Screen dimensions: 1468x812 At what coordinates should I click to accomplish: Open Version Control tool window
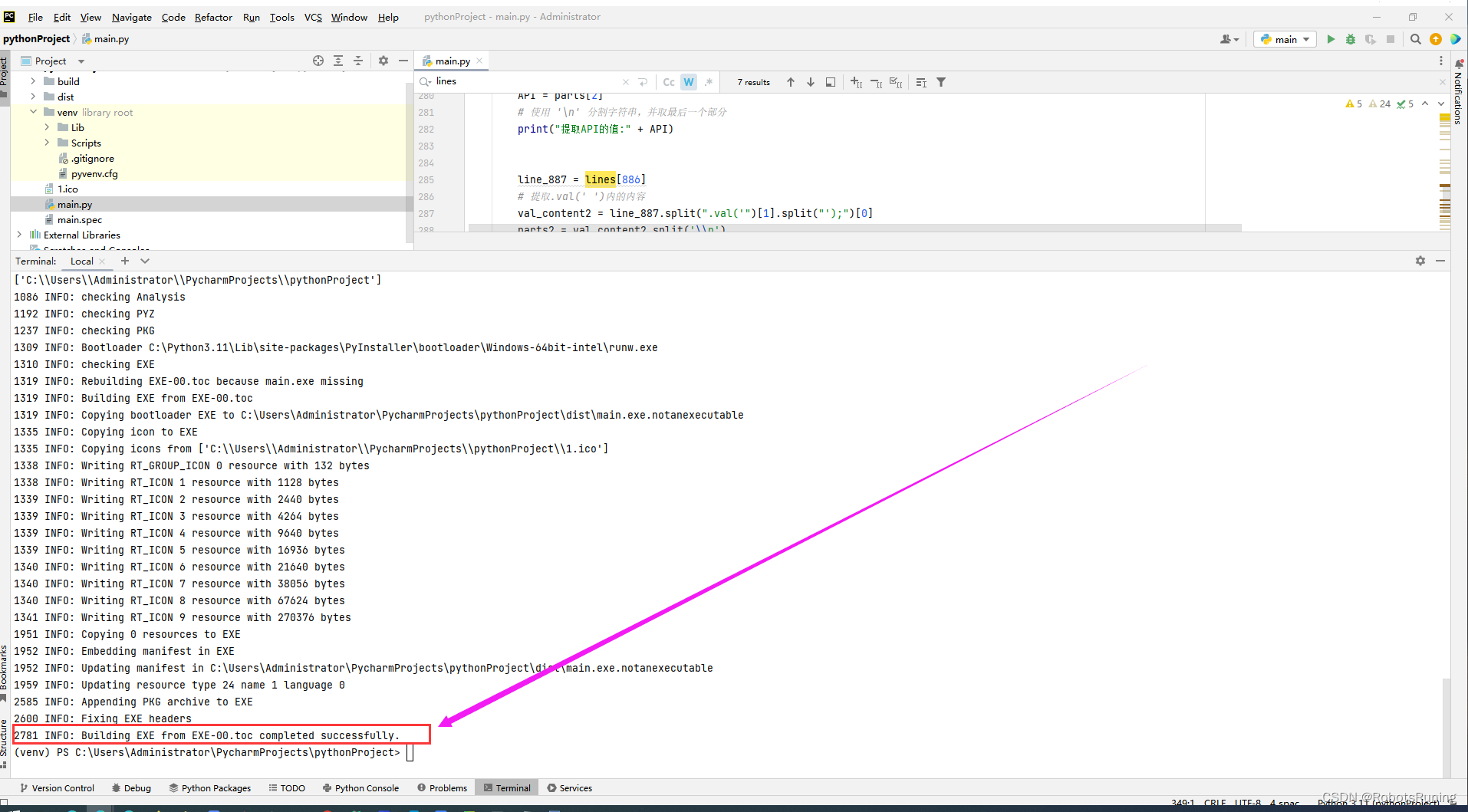(58, 787)
